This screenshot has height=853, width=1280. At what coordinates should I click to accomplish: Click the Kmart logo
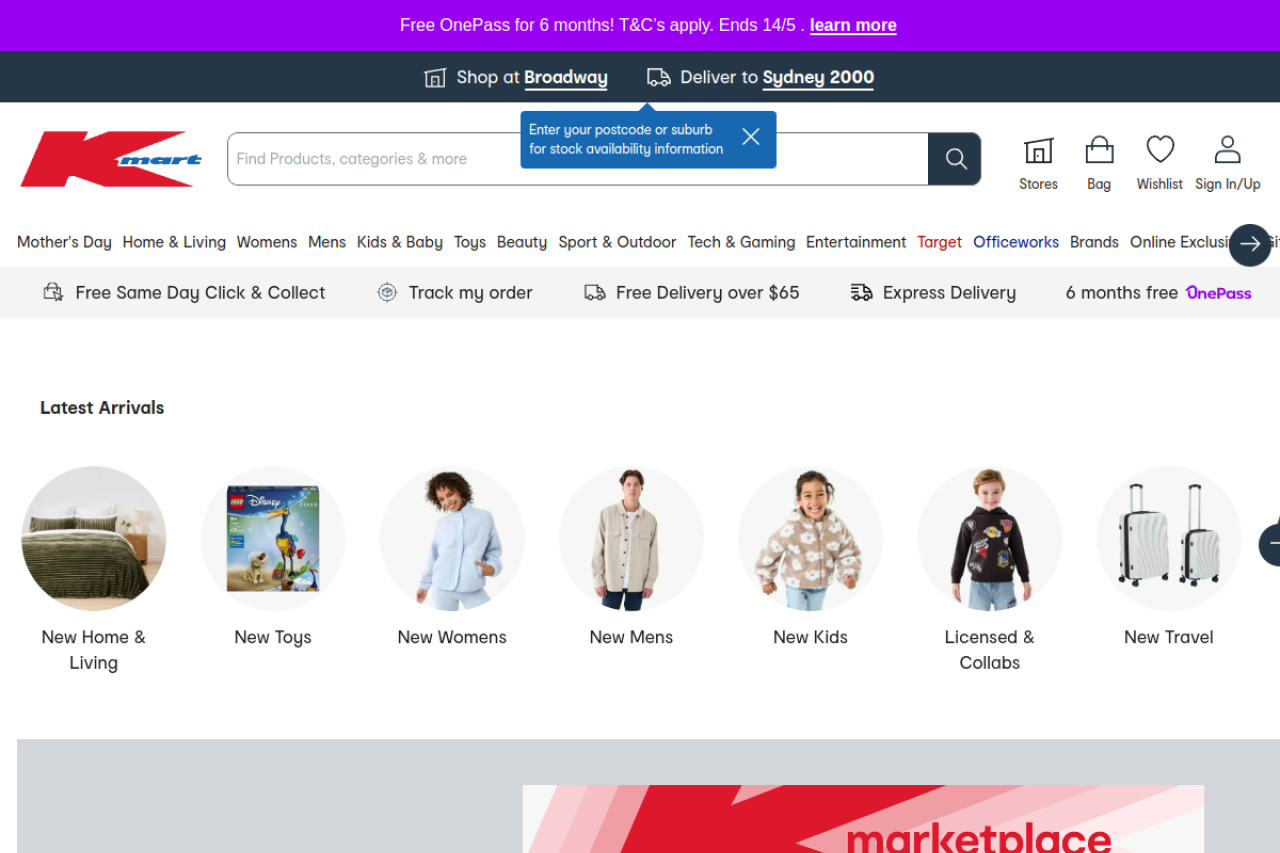[111, 159]
